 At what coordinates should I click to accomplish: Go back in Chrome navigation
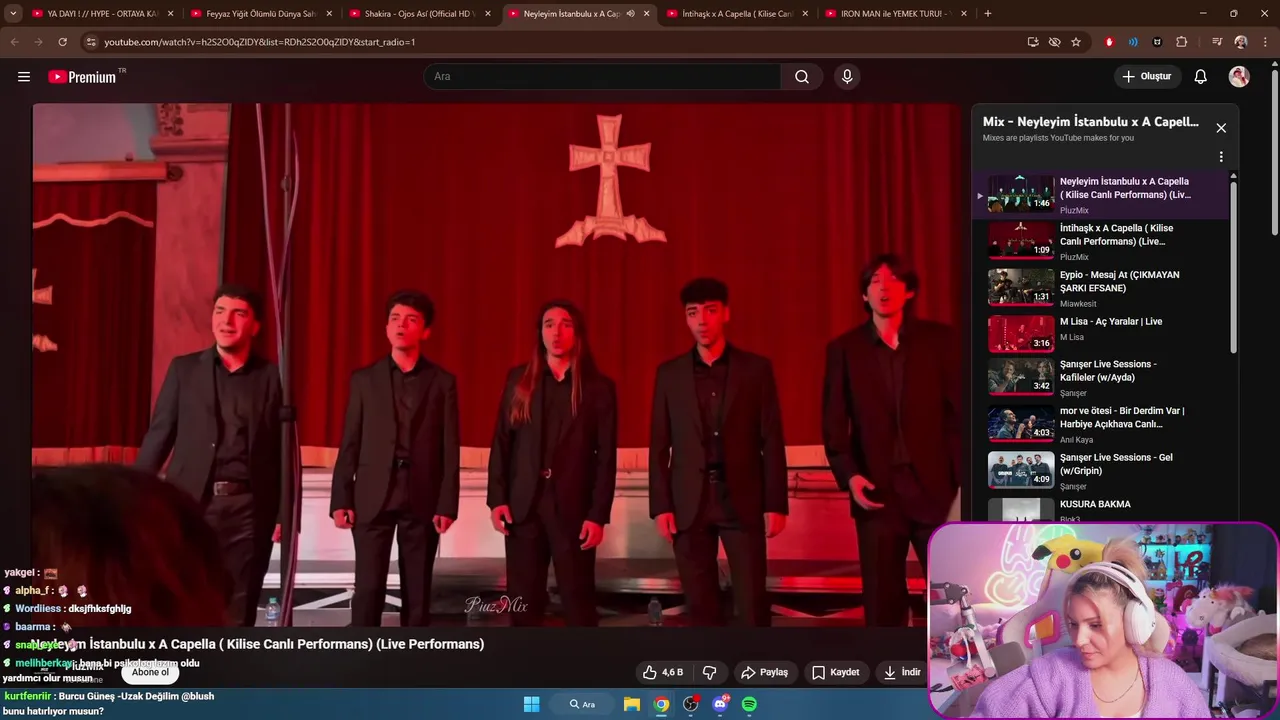tap(14, 42)
